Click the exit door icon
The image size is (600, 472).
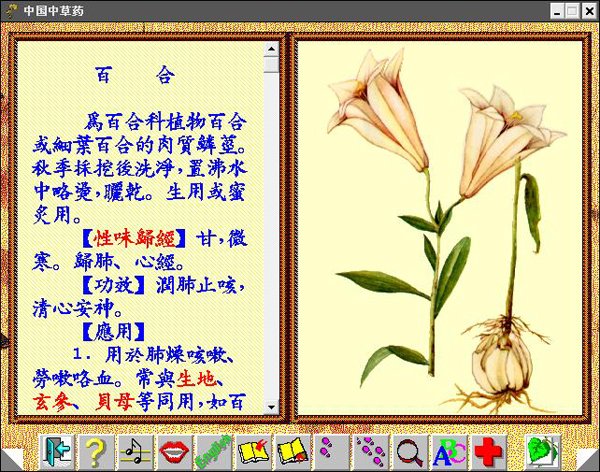pyautogui.click(x=58, y=452)
